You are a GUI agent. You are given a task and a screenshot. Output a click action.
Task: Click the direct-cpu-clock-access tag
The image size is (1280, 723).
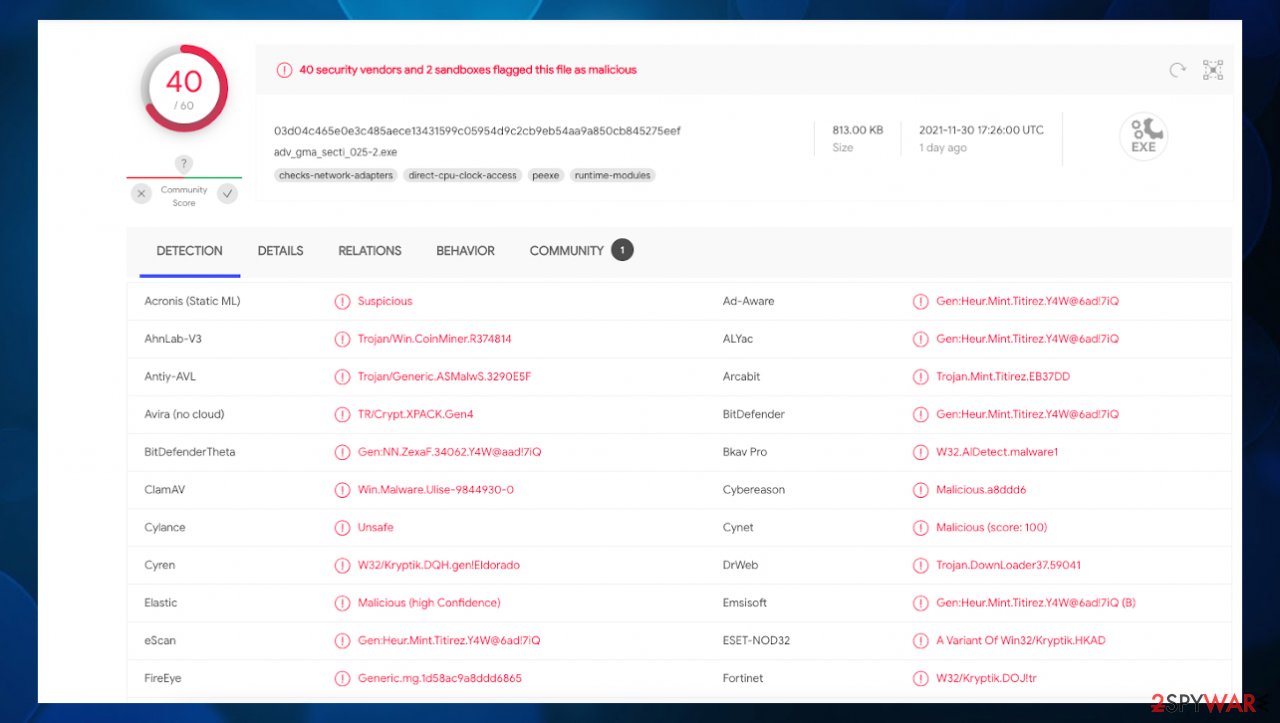click(462, 175)
